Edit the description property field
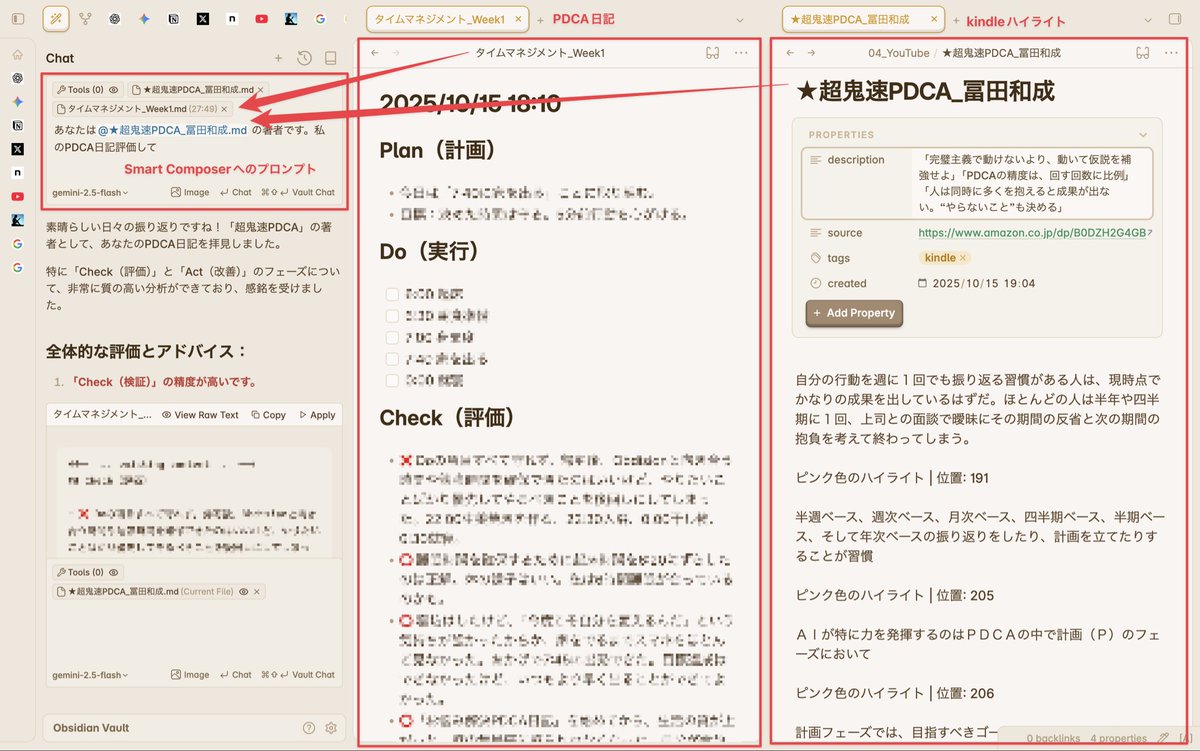This screenshot has height=751, width=1200. (1032, 183)
